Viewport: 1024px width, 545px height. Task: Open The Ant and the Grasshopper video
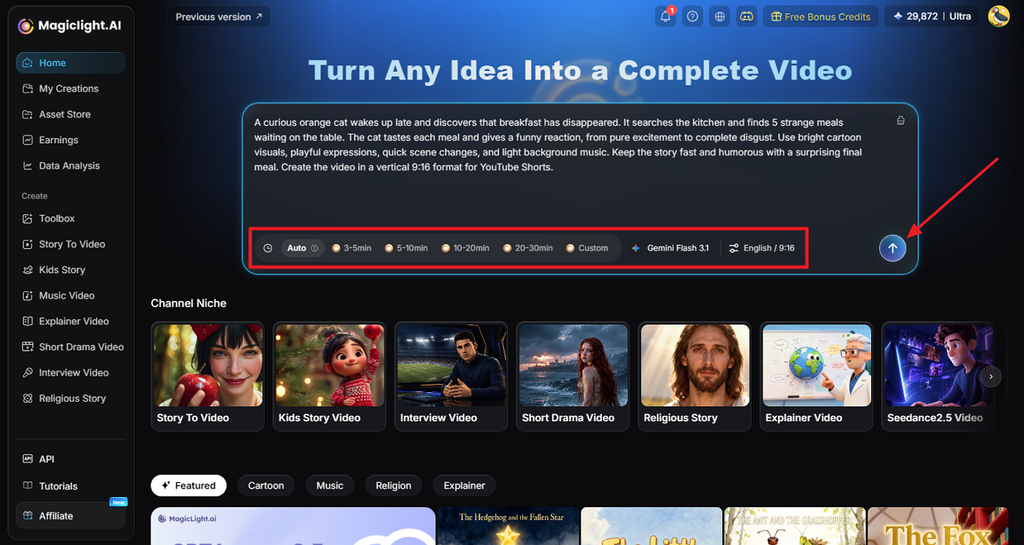[795, 526]
